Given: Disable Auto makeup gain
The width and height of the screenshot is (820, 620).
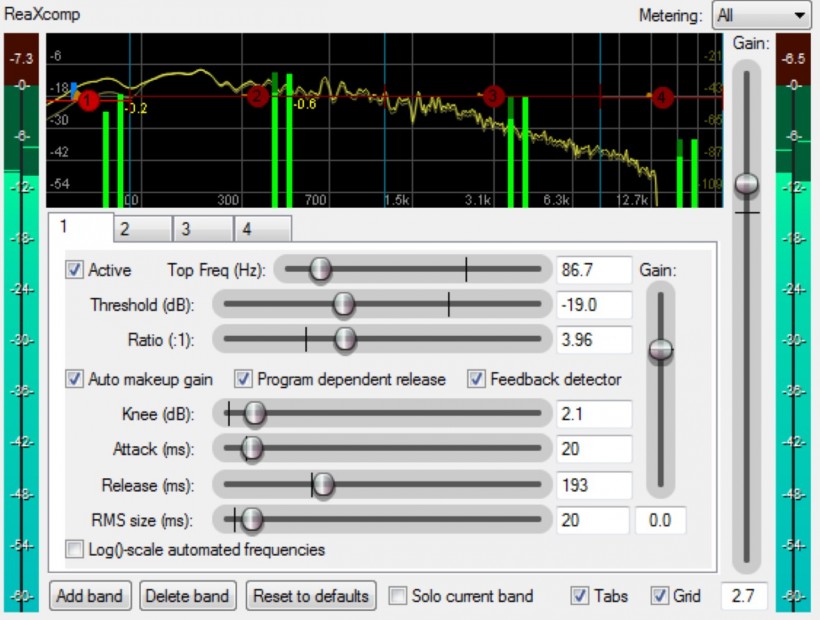Looking at the screenshot, I should point(75,379).
